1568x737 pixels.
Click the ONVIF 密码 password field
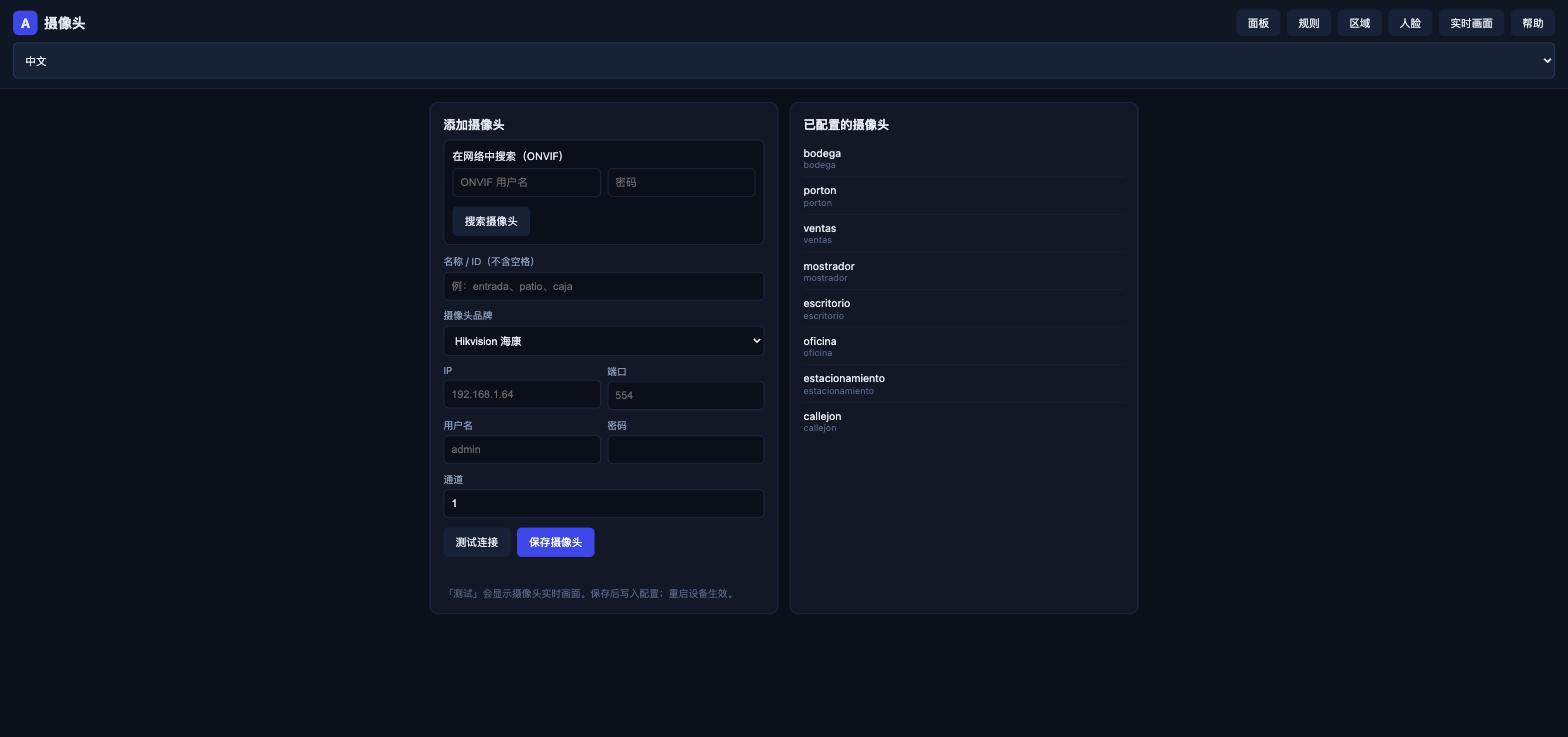coord(681,182)
